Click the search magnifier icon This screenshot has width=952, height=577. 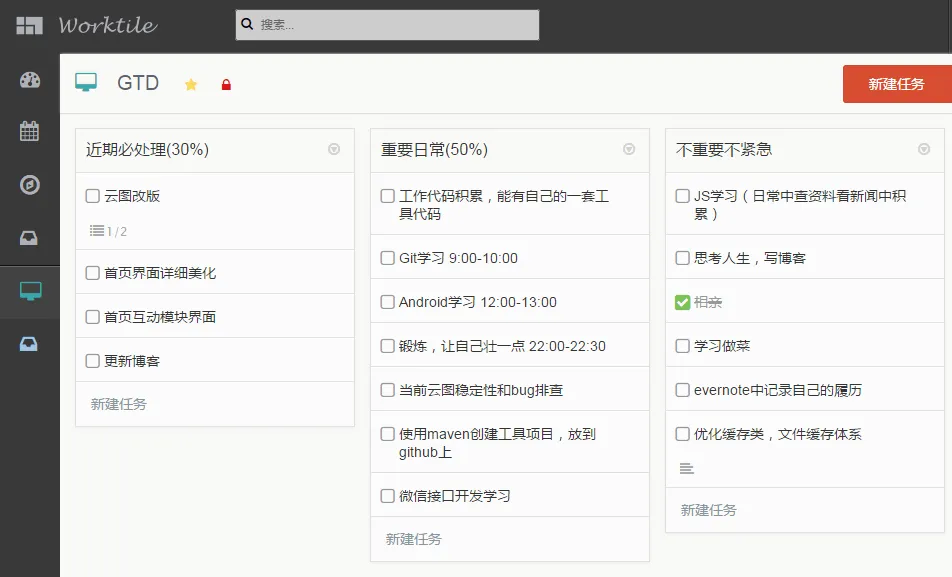pyautogui.click(x=247, y=24)
